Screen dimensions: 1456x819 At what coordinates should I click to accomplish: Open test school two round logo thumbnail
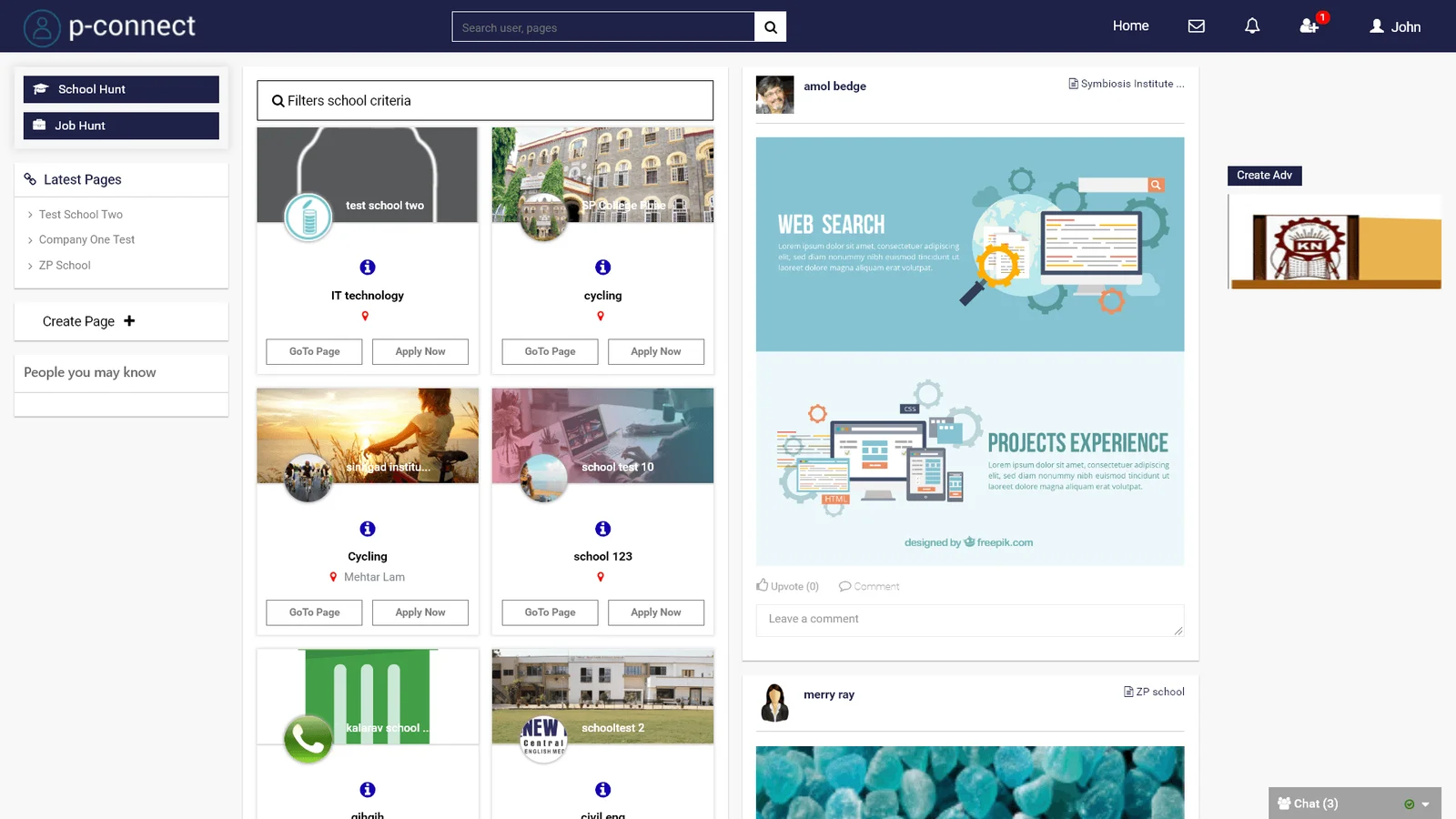tap(308, 217)
